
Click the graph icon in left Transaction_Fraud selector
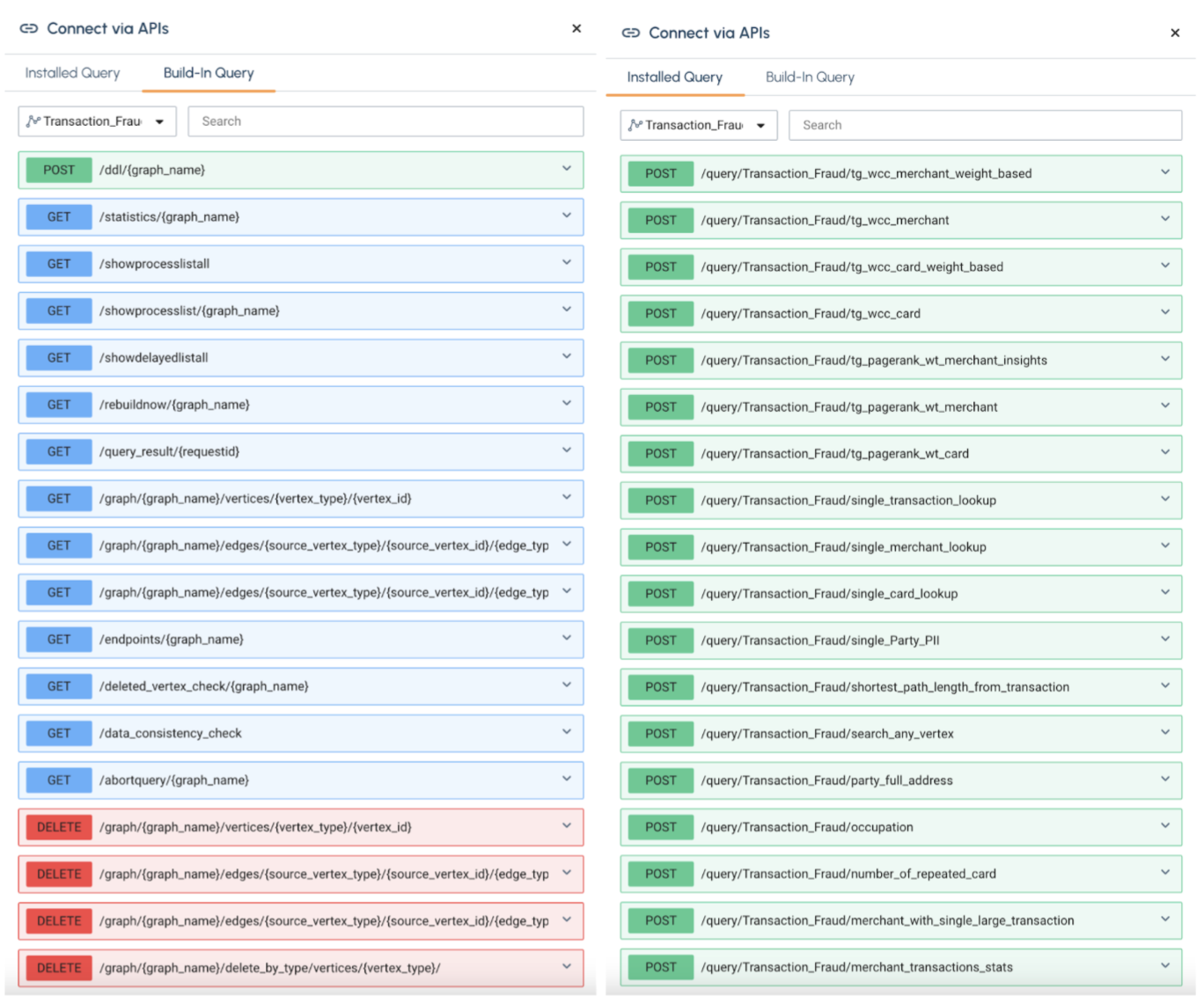[x=33, y=121]
